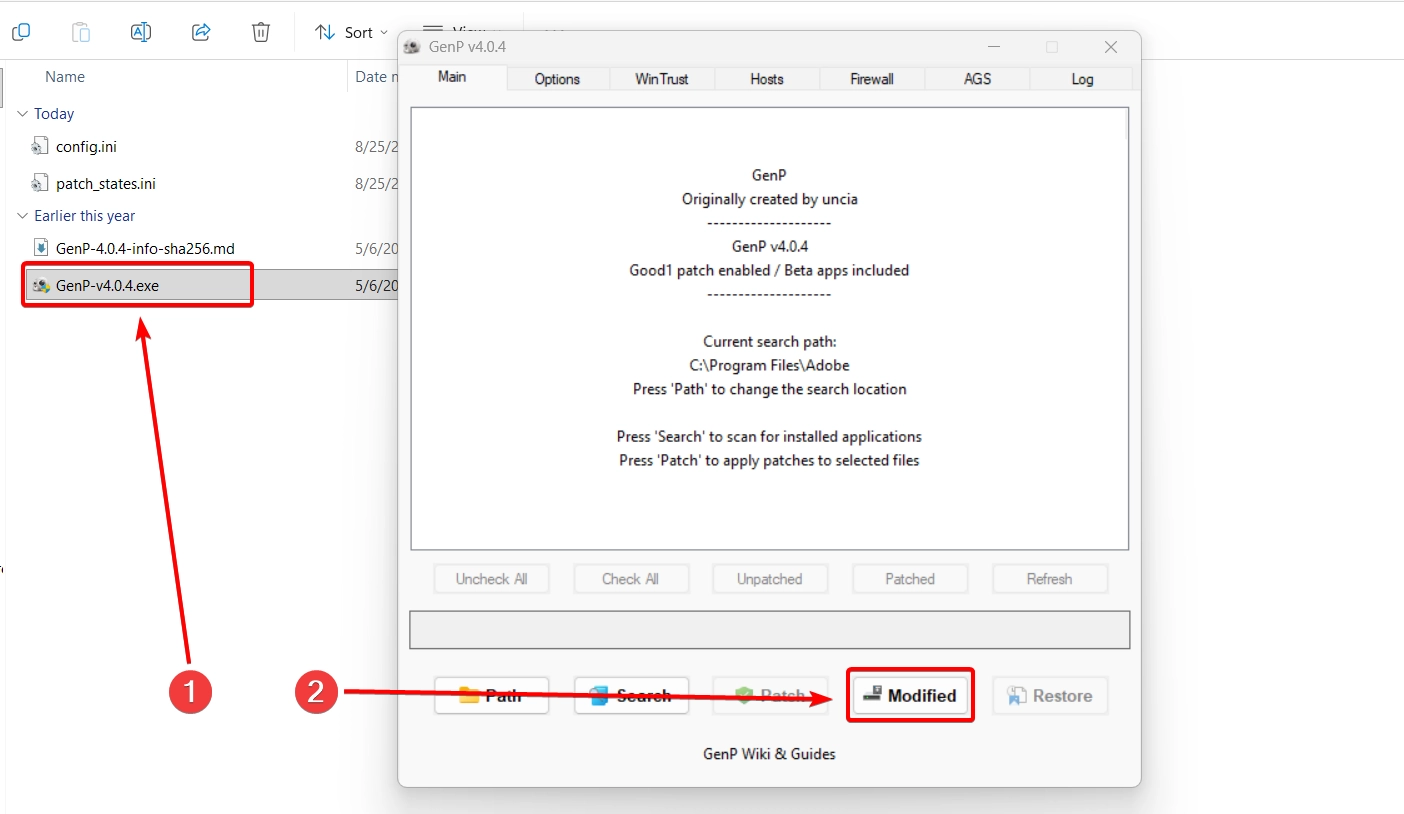Screen dimensions: 1404x814
Task: Click the patch_states.ini file icon
Action: (x=40, y=184)
